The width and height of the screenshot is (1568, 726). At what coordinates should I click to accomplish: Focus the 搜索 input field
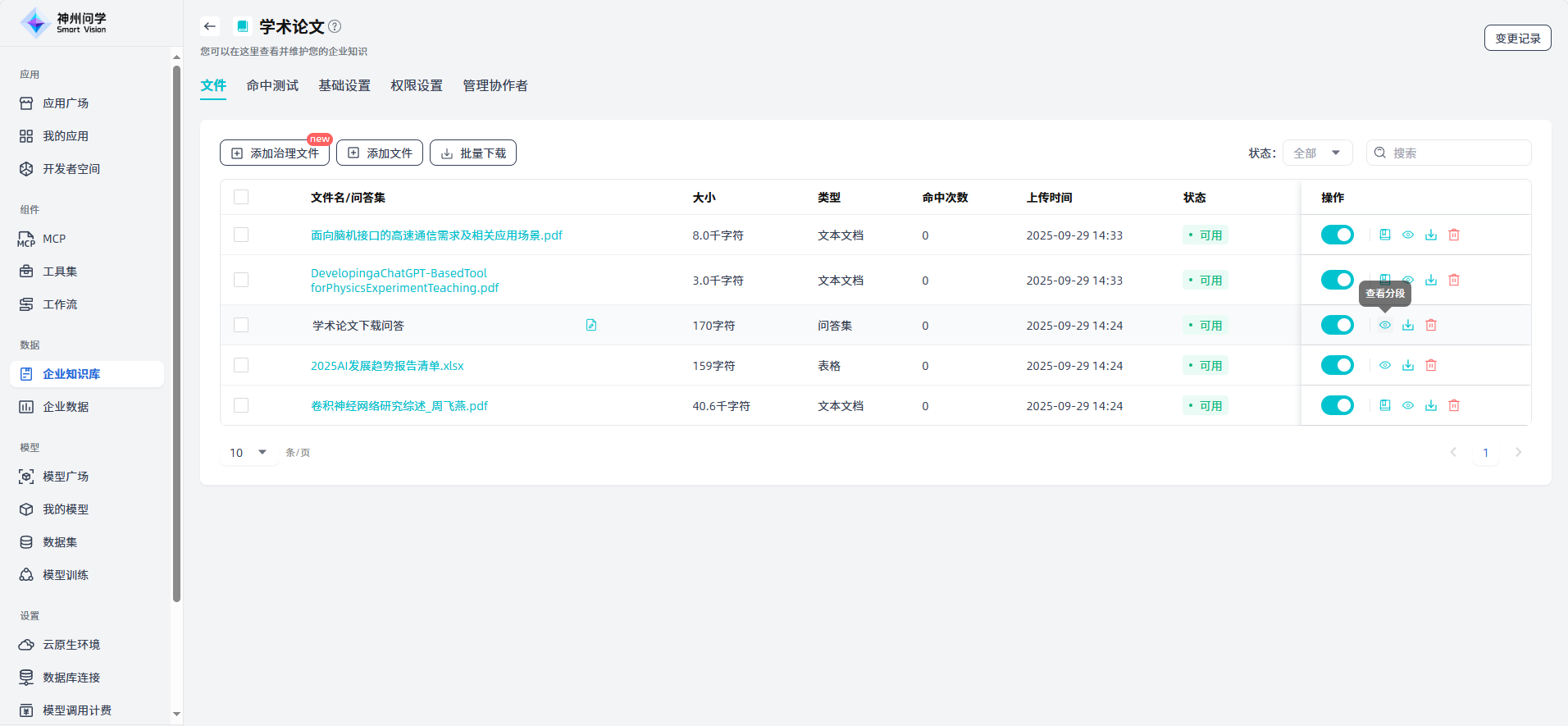1456,153
